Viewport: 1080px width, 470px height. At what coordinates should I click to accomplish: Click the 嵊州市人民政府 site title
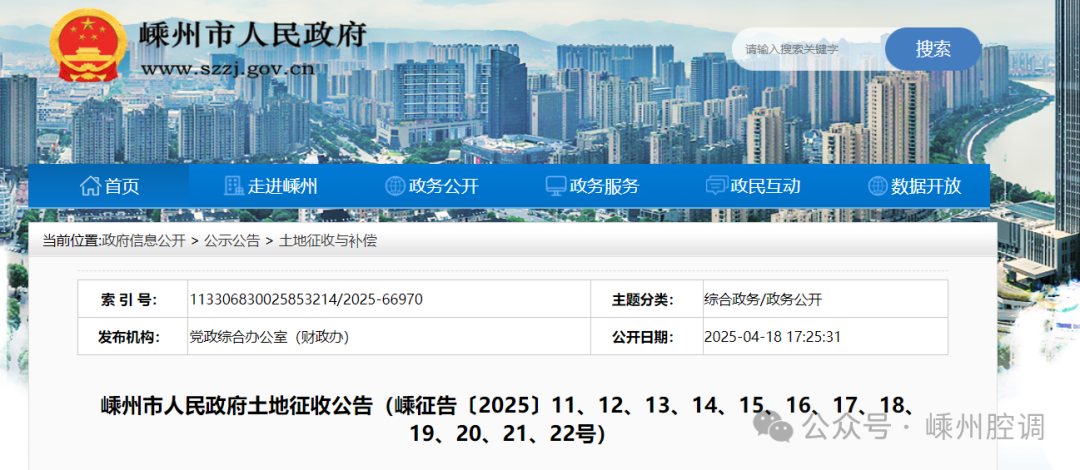point(252,34)
